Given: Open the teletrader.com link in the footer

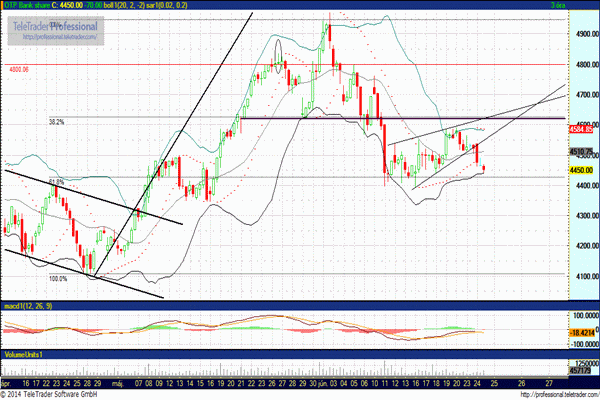Looking at the screenshot, I should [560, 394].
